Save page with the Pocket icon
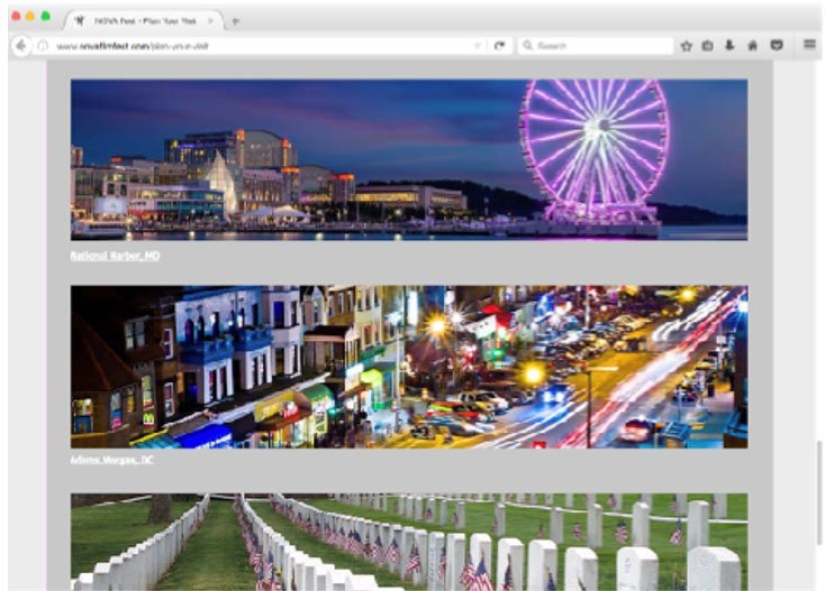This screenshot has width=825, height=591. pyautogui.click(x=776, y=46)
